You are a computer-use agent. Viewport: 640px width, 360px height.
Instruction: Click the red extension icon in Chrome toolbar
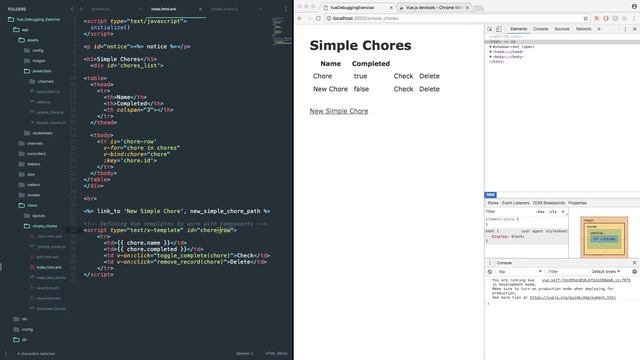[606, 18]
